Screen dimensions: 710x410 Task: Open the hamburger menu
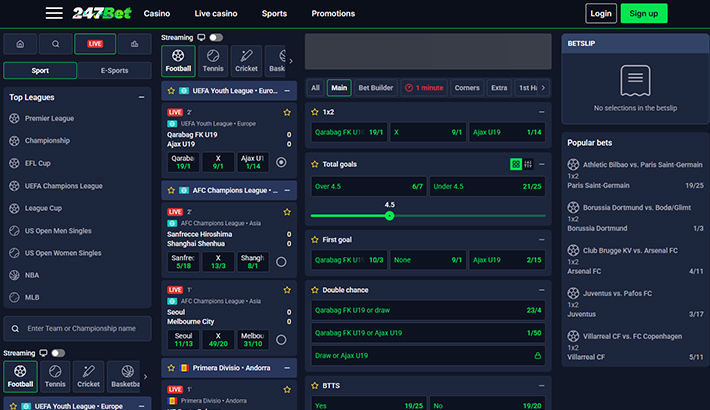pos(54,13)
